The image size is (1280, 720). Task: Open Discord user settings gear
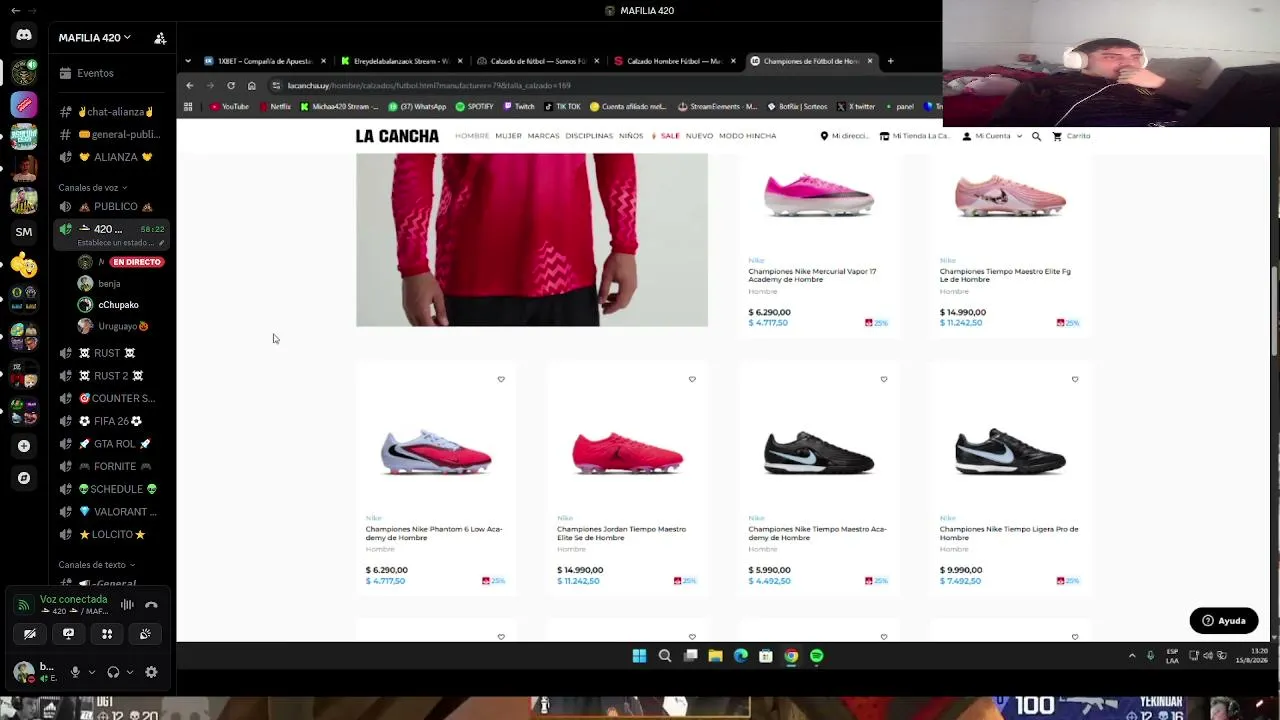click(151, 673)
